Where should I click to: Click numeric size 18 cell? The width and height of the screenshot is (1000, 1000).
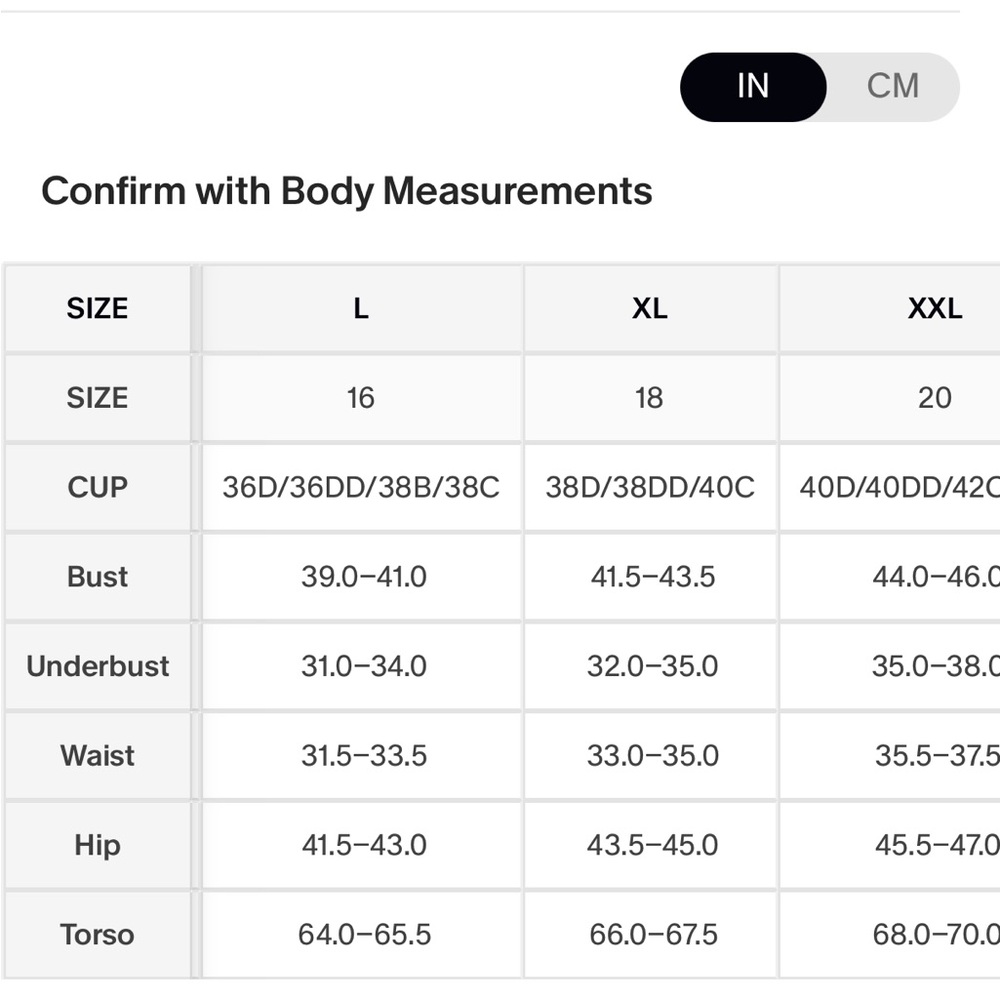(x=650, y=398)
